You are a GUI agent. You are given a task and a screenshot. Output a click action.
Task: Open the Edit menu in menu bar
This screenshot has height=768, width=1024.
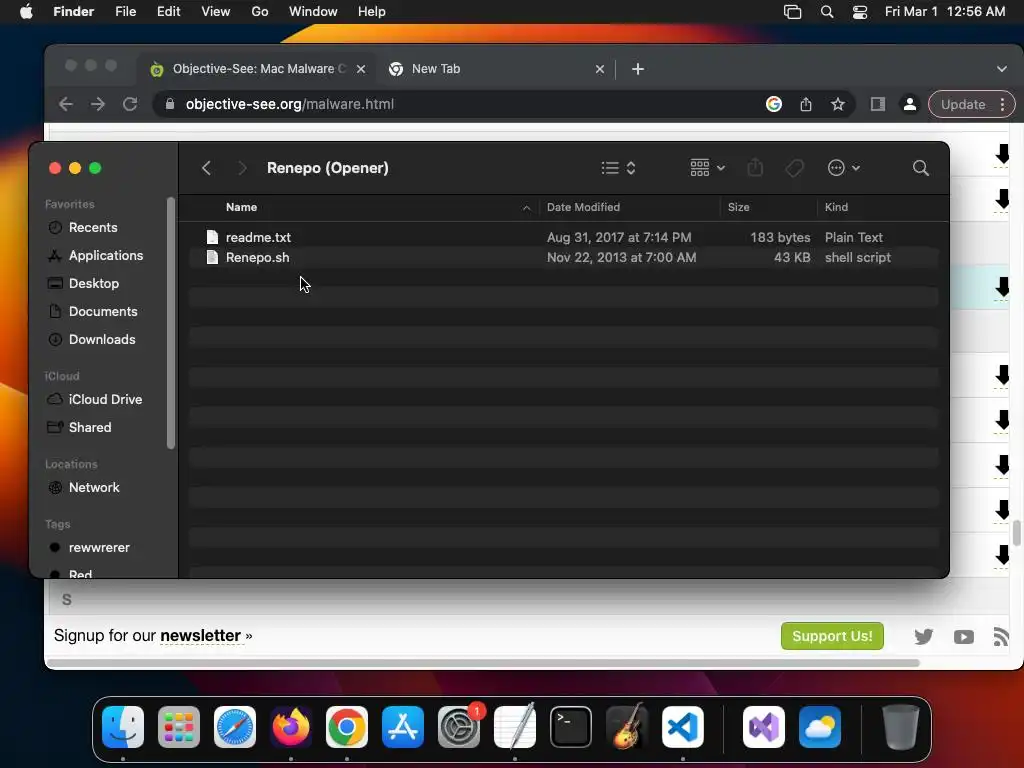(x=168, y=12)
